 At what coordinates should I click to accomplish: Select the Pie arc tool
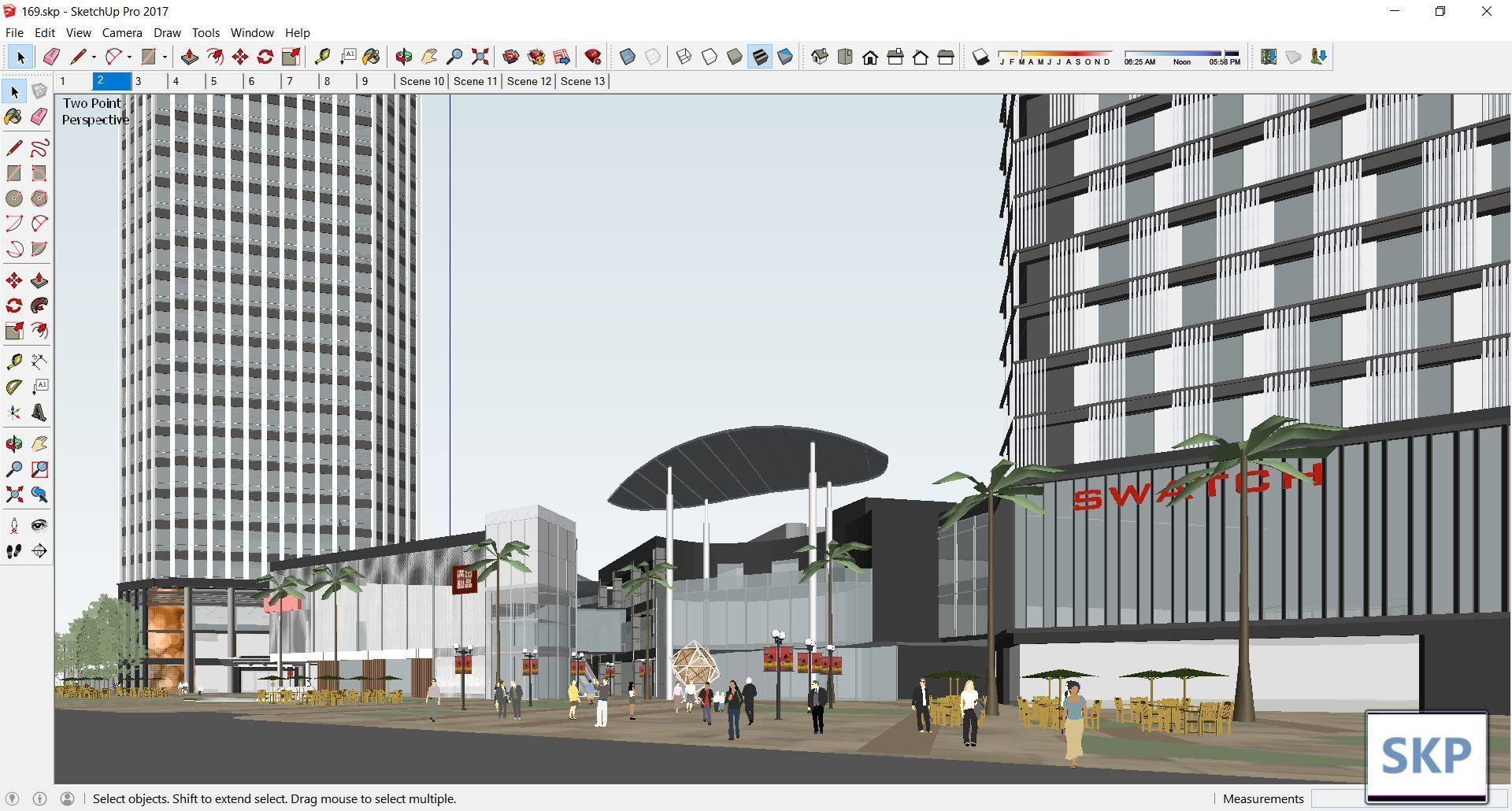click(x=39, y=249)
